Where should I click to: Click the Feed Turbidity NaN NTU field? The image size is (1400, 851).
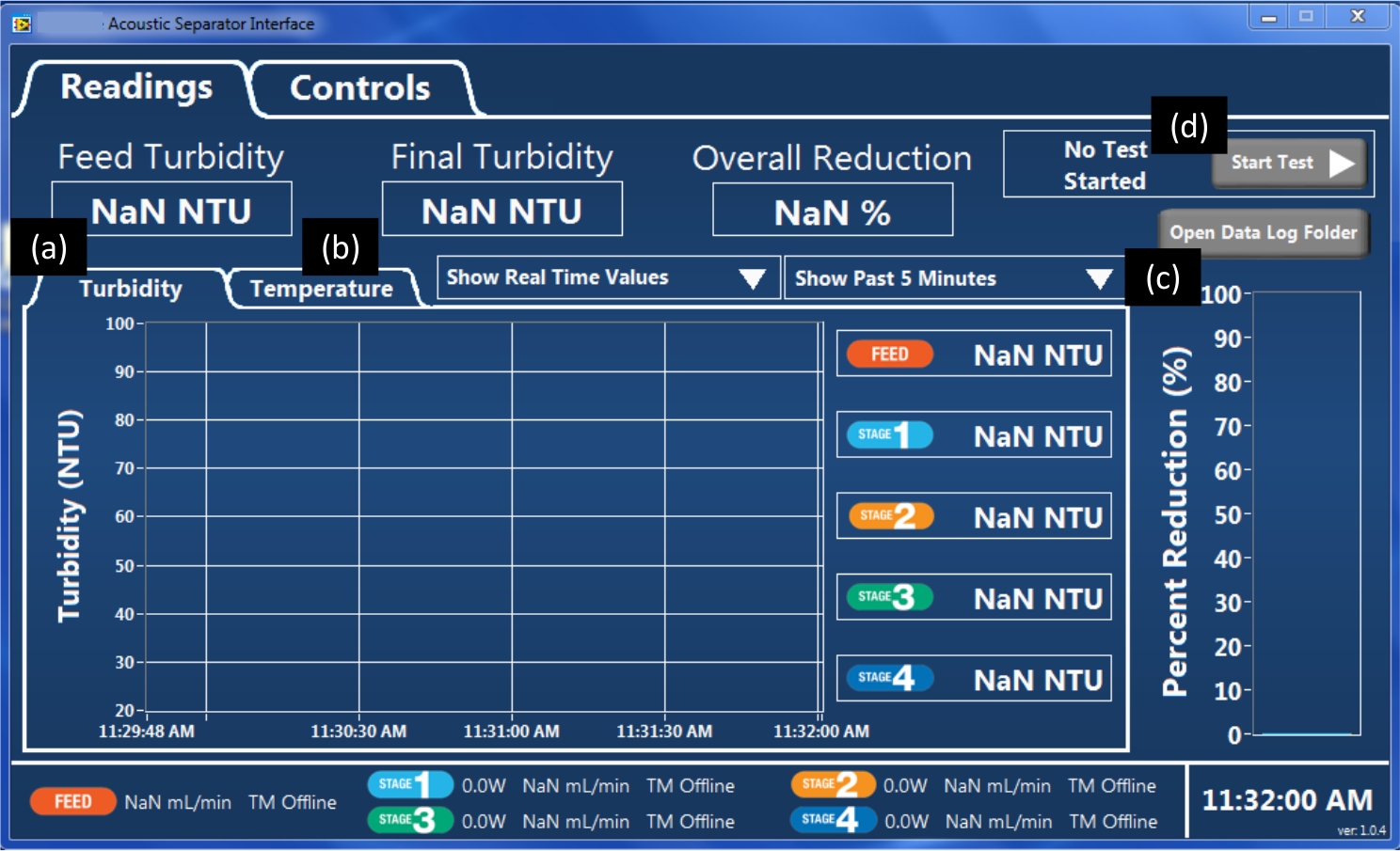click(171, 211)
